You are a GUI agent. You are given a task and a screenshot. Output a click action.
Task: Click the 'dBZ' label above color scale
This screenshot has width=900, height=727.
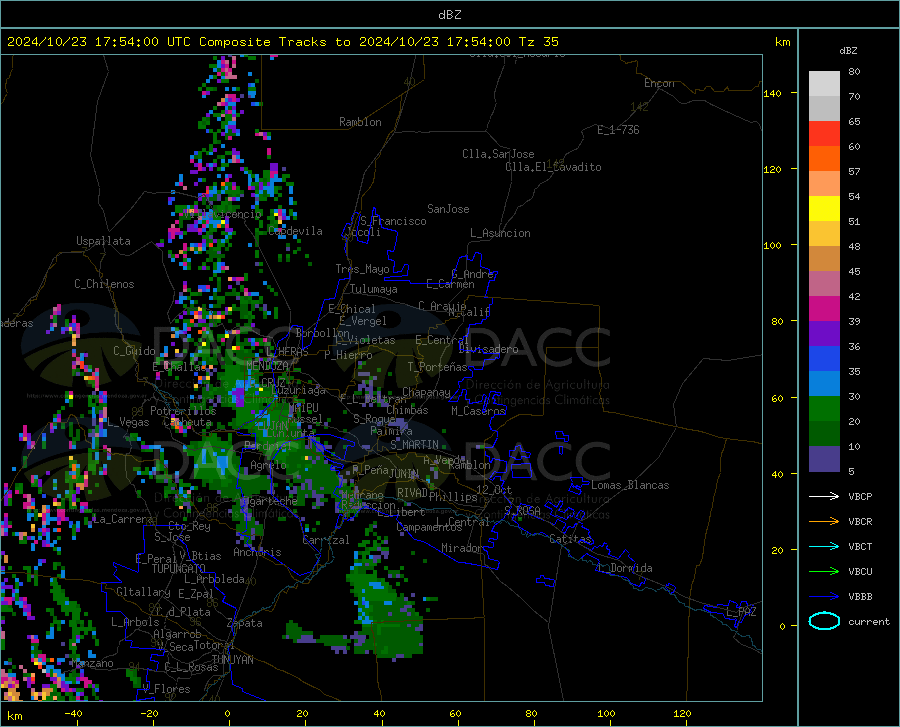click(848, 50)
